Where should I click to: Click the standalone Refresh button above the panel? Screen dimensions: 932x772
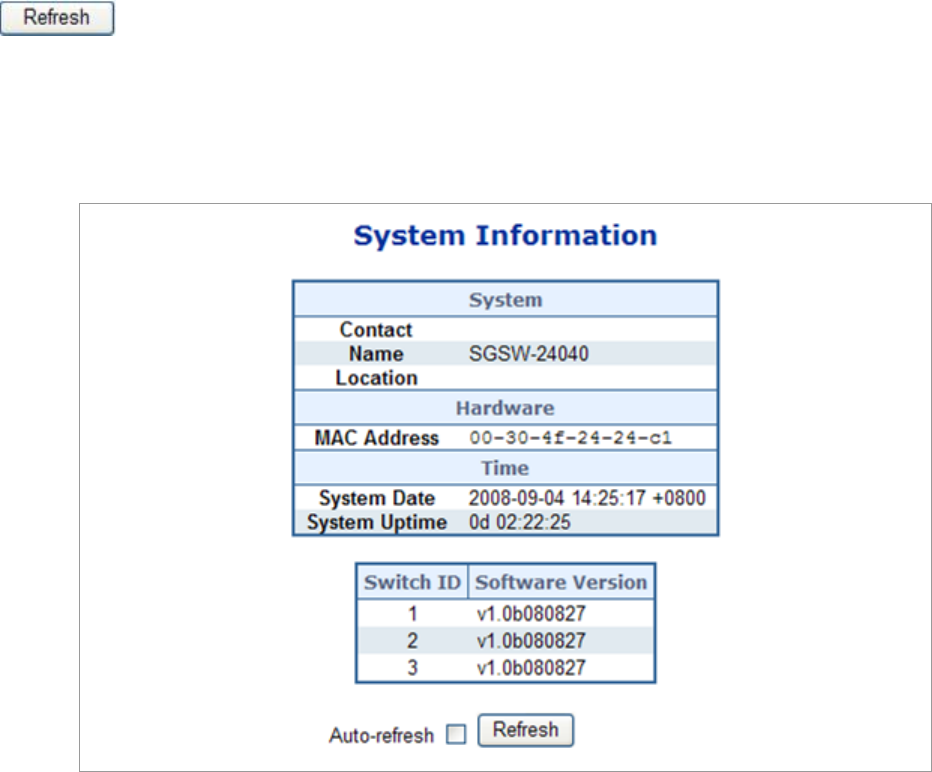pyautogui.click(x=56, y=18)
